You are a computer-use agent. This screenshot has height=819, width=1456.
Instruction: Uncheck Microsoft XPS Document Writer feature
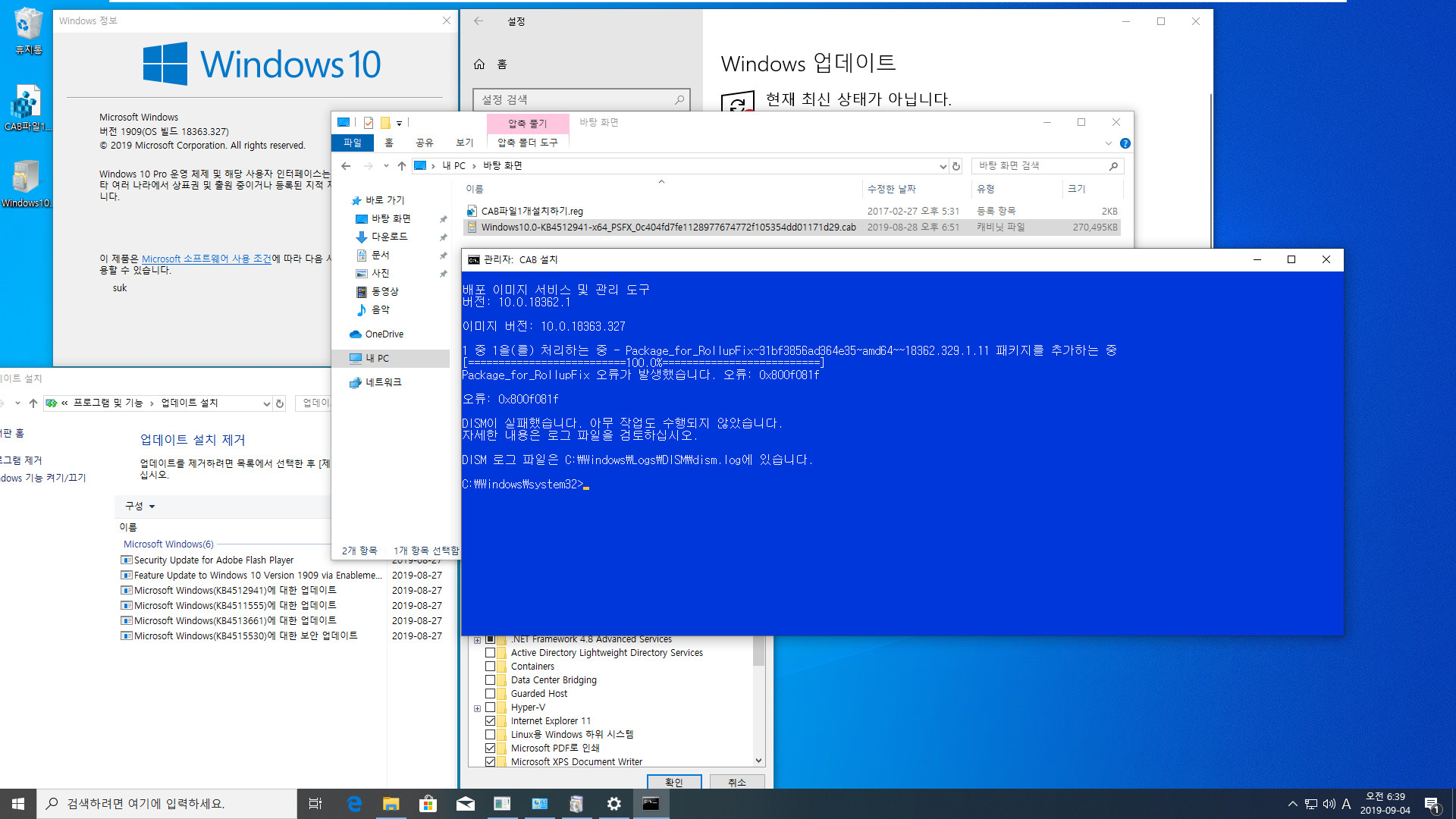pyautogui.click(x=490, y=761)
